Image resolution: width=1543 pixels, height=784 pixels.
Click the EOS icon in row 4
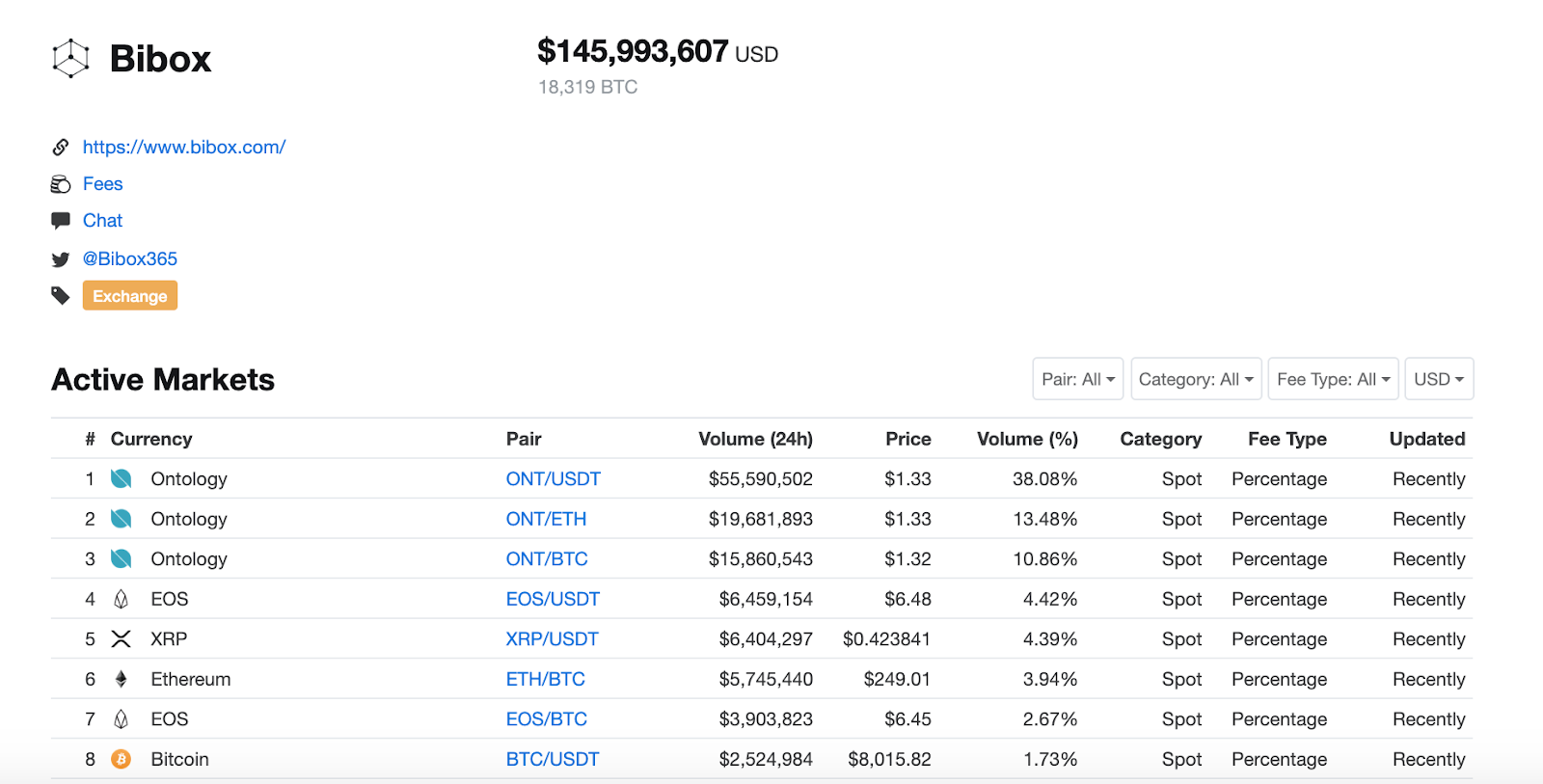tap(121, 599)
